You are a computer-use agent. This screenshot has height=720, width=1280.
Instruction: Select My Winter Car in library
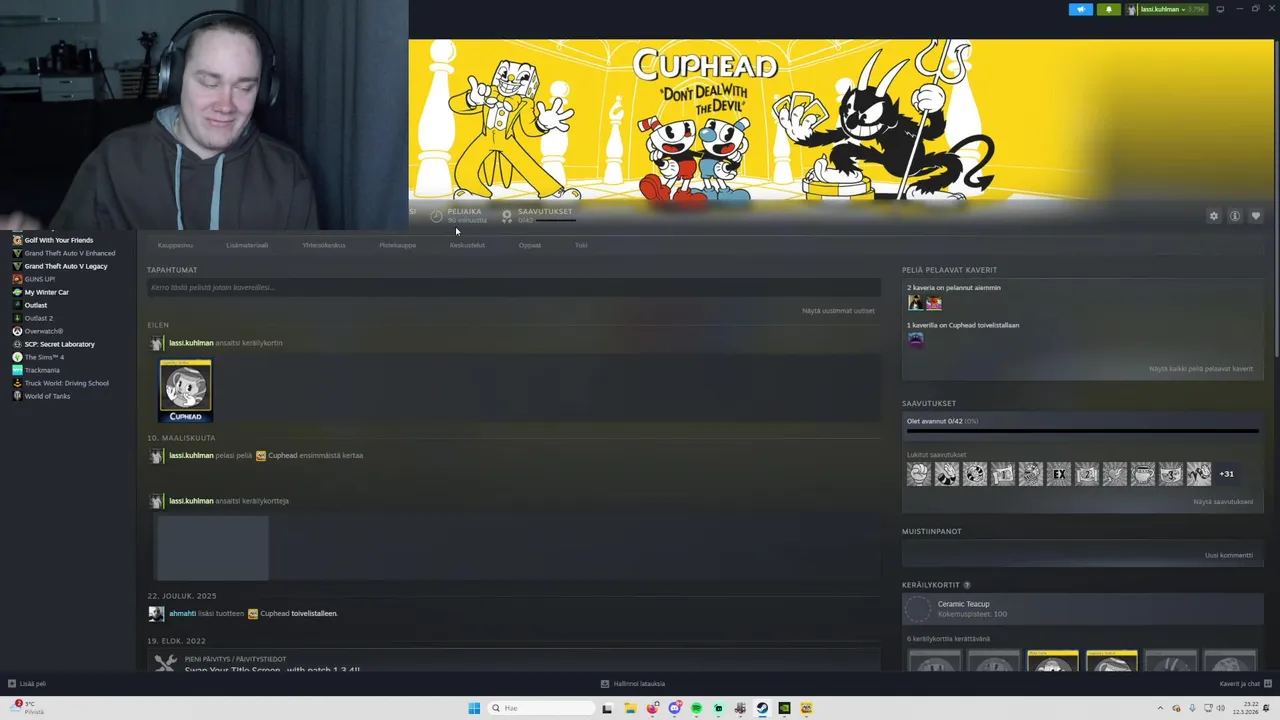(47, 292)
